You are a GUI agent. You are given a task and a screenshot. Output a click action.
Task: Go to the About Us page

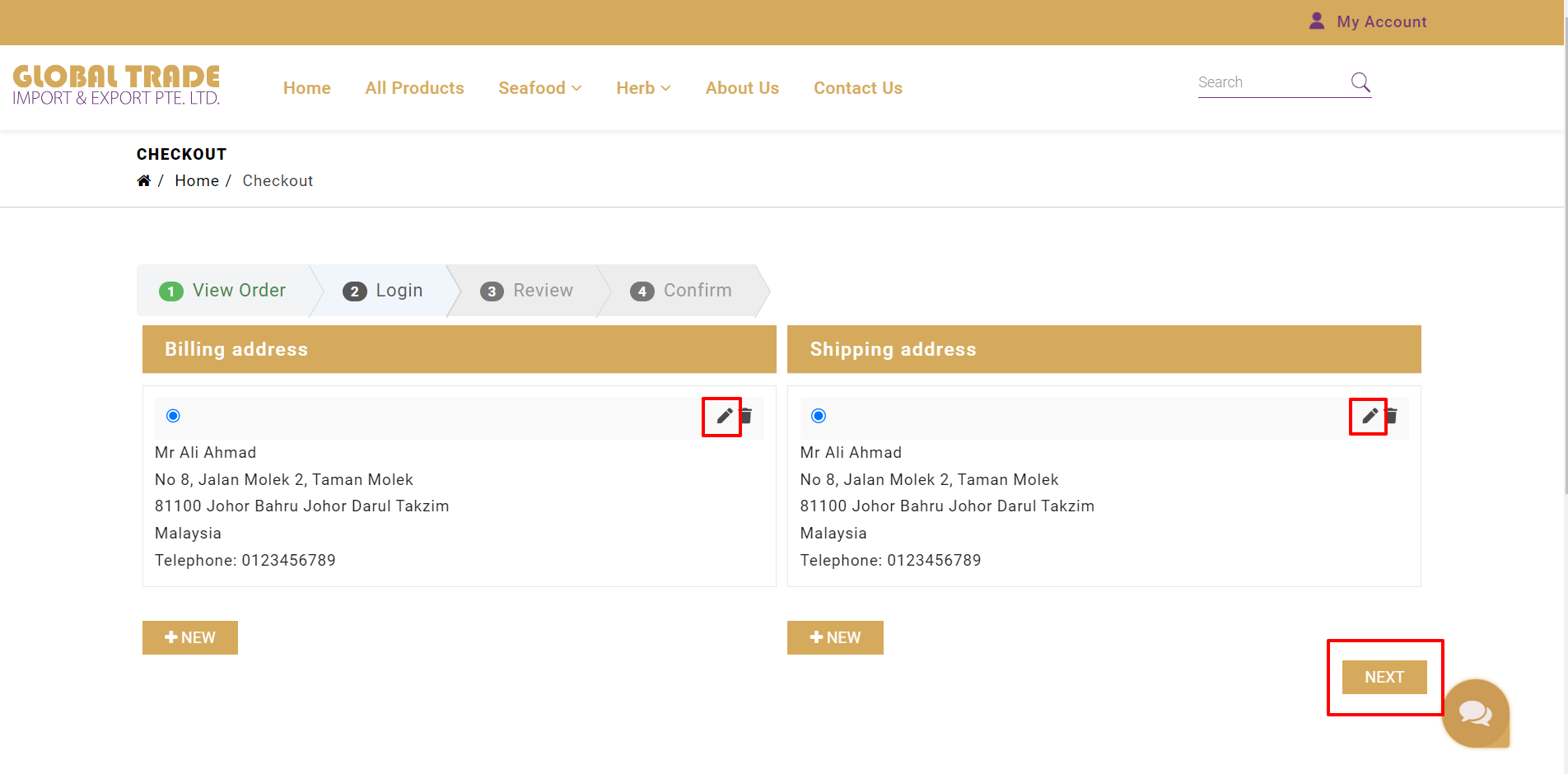742,88
